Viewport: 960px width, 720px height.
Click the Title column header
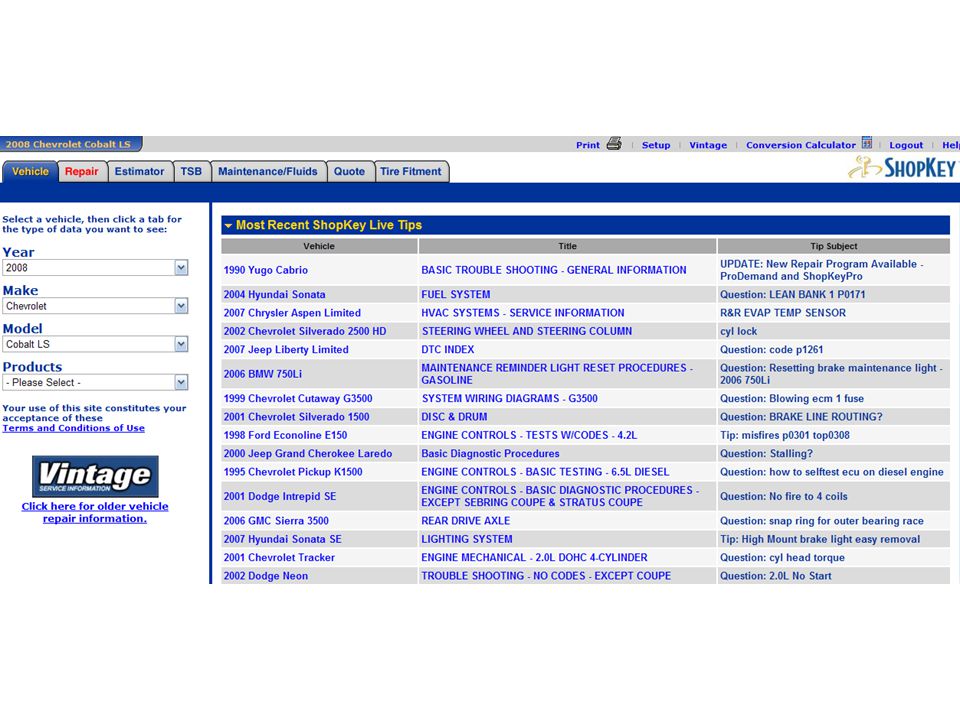click(567, 246)
